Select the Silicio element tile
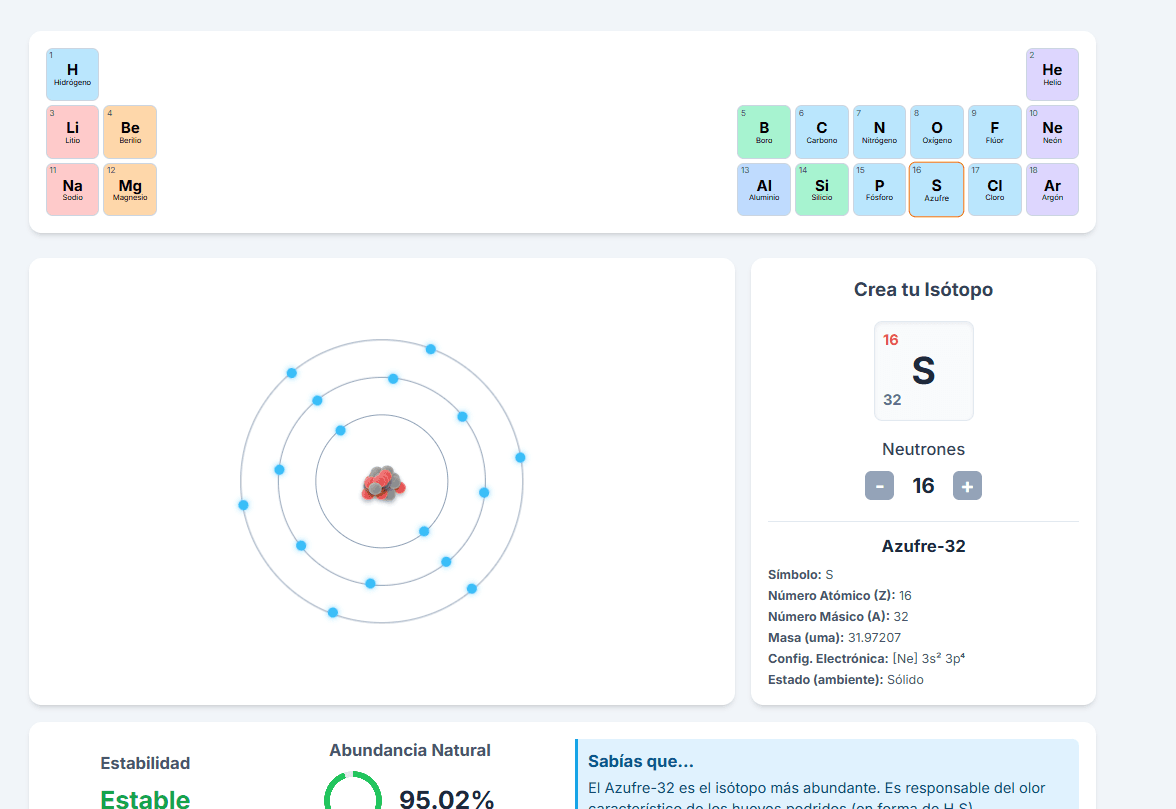The height and width of the screenshot is (809, 1176). (x=821, y=190)
